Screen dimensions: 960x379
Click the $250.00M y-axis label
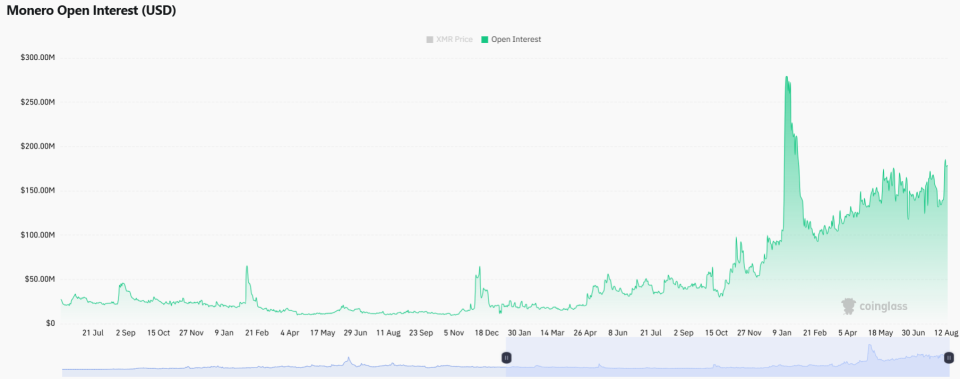tap(38, 102)
